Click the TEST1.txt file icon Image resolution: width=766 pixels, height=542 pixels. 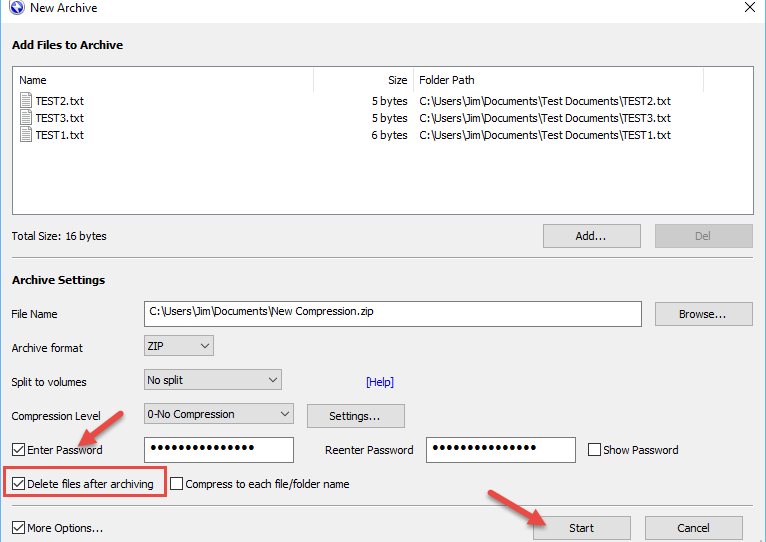click(26, 134)
